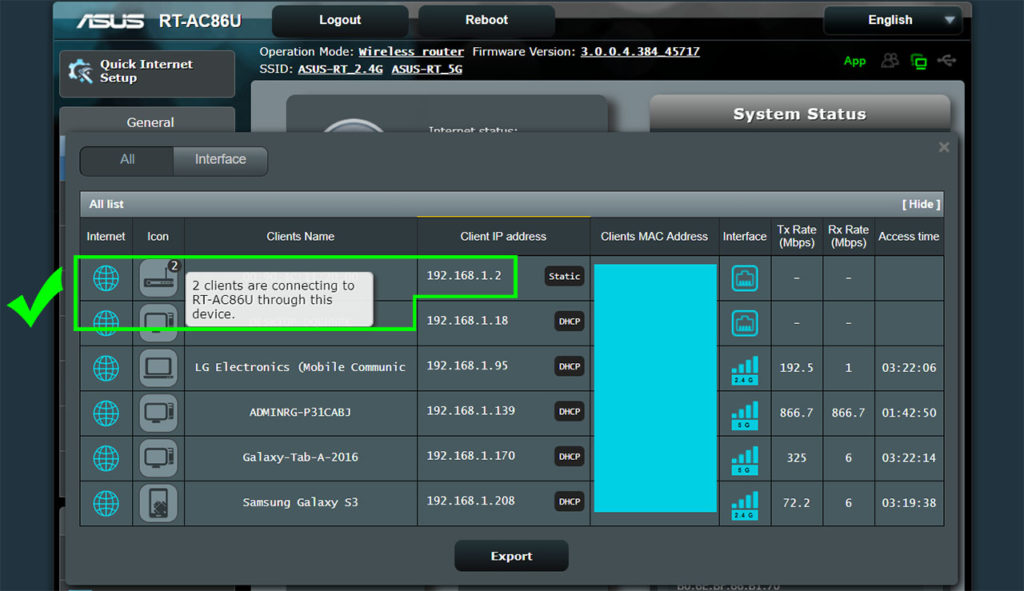Open the guest network clients icon beside App
Image resolution: width=1024 pixels, height=591 pixels.
click(x=888, y=60)
